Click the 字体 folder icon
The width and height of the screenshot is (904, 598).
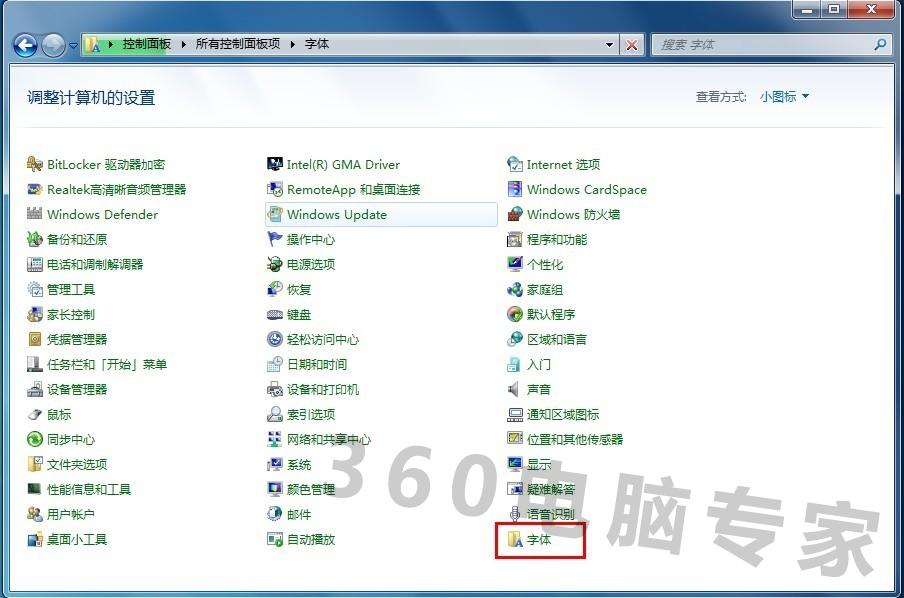coord(514,539)
